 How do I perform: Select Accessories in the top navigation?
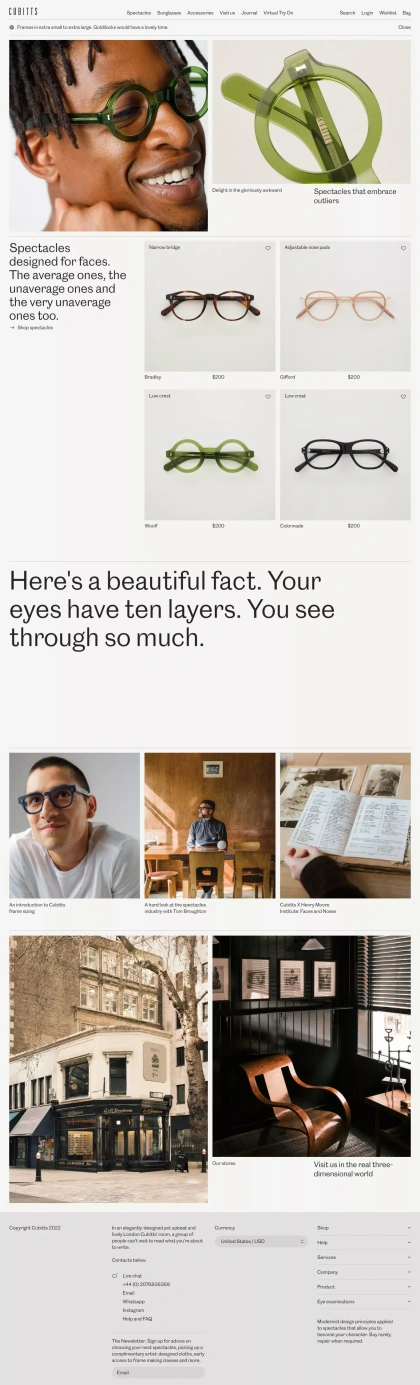(x=200, y=13)
